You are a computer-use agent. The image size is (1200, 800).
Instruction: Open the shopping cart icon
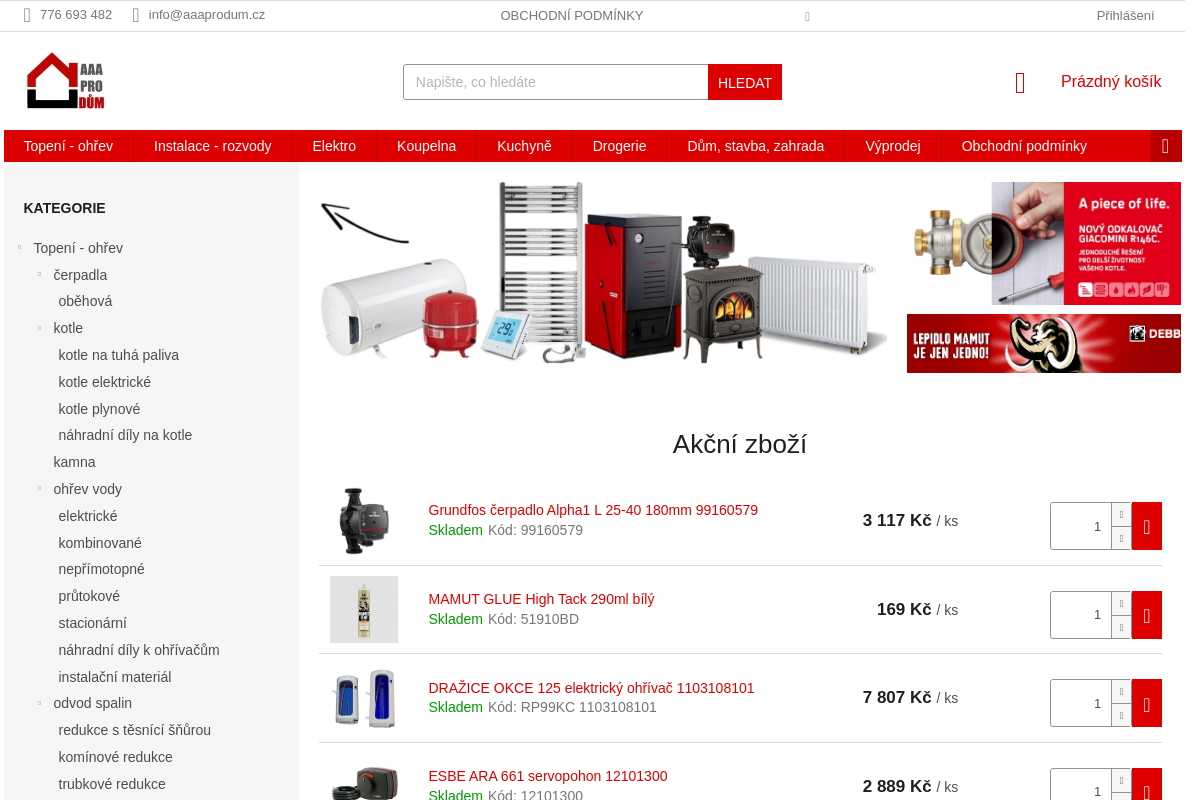click(x=1020, y=83)
